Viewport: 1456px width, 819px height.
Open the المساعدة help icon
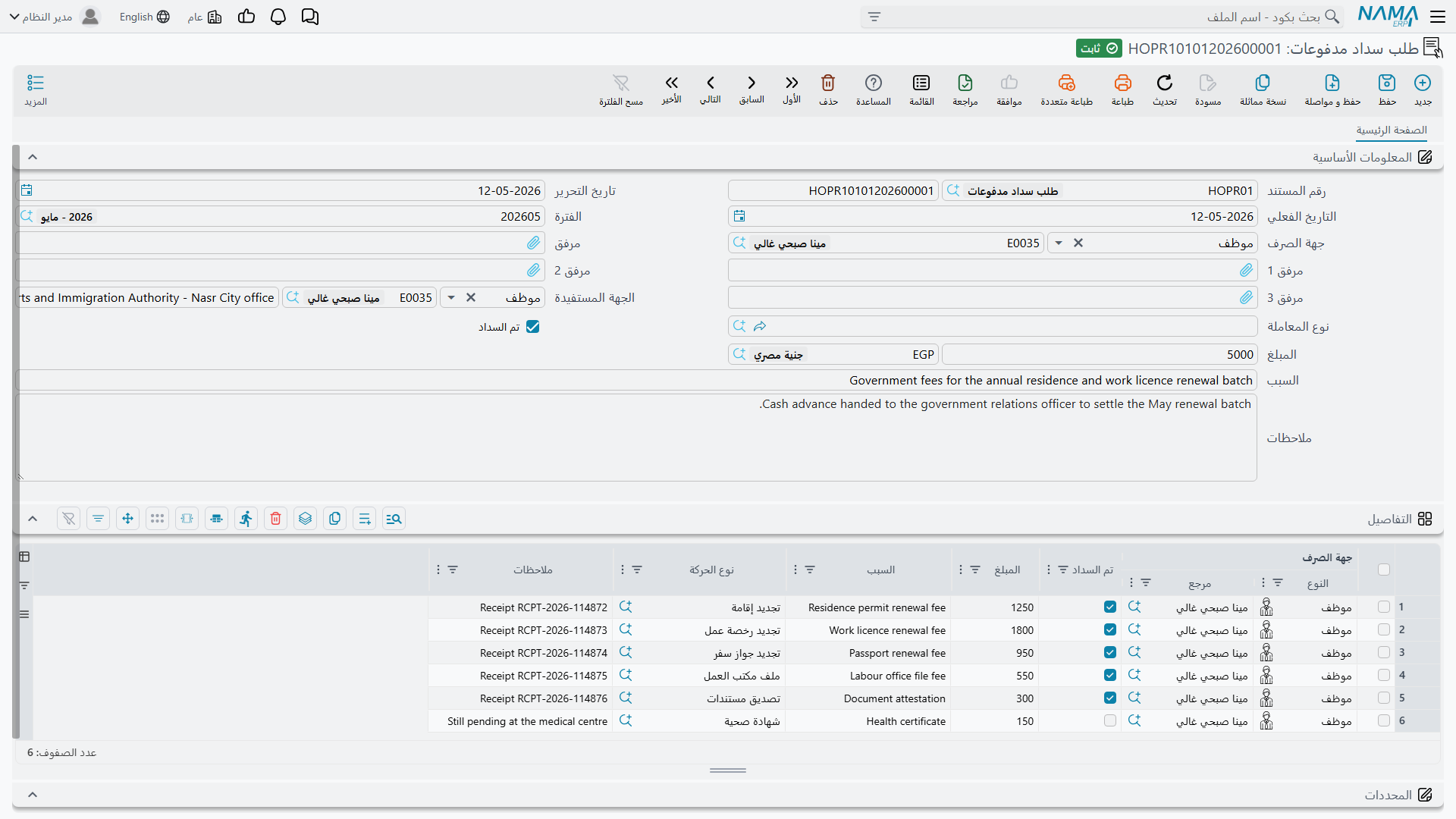pos(874,83)
